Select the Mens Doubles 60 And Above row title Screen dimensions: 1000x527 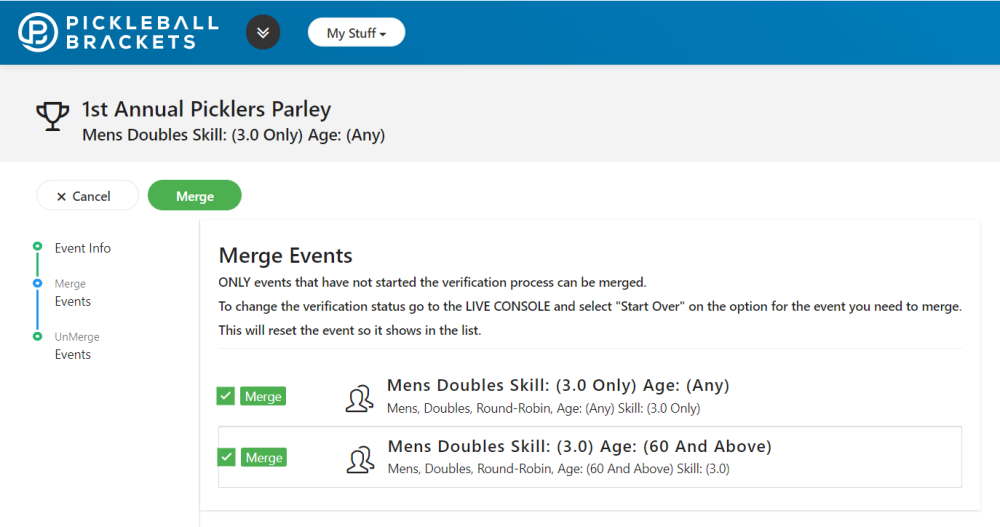pyautogui.click(x=579, y=446)
